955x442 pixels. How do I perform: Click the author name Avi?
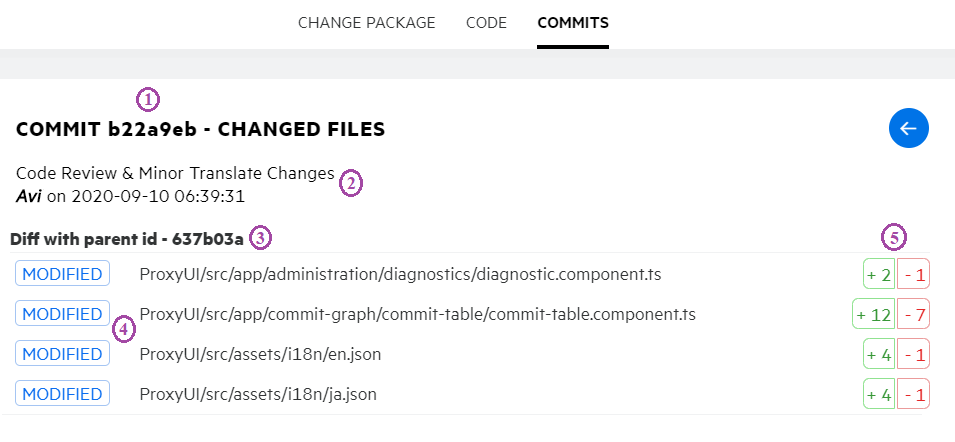[x=29, y=195]
